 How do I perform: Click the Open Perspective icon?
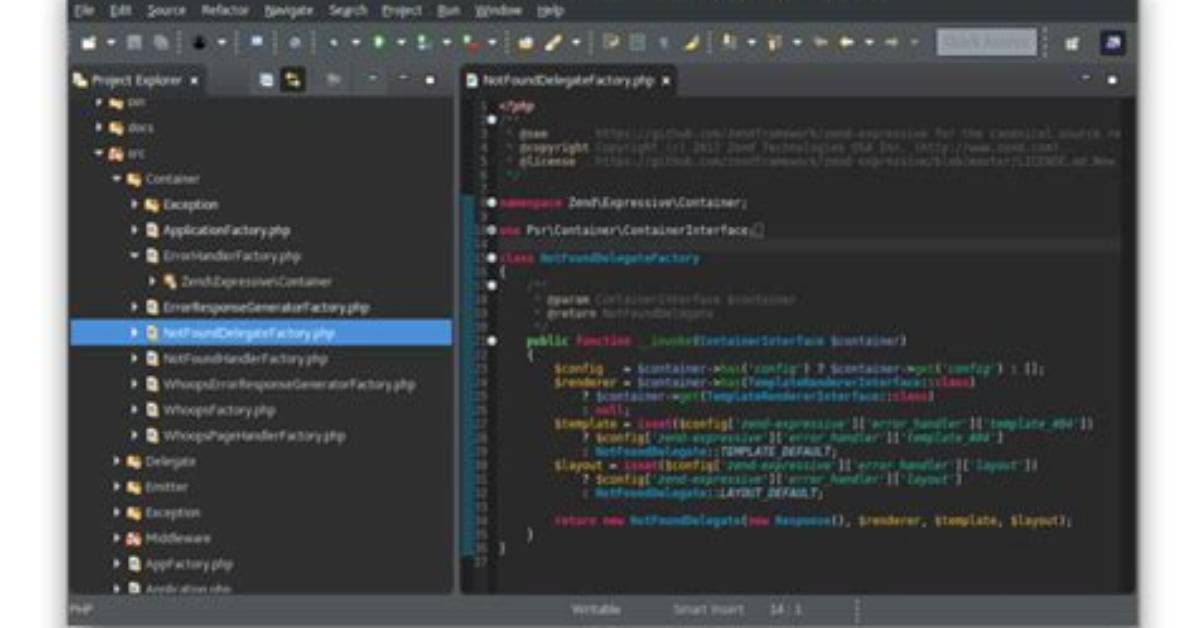click(x=1072, y=43)
